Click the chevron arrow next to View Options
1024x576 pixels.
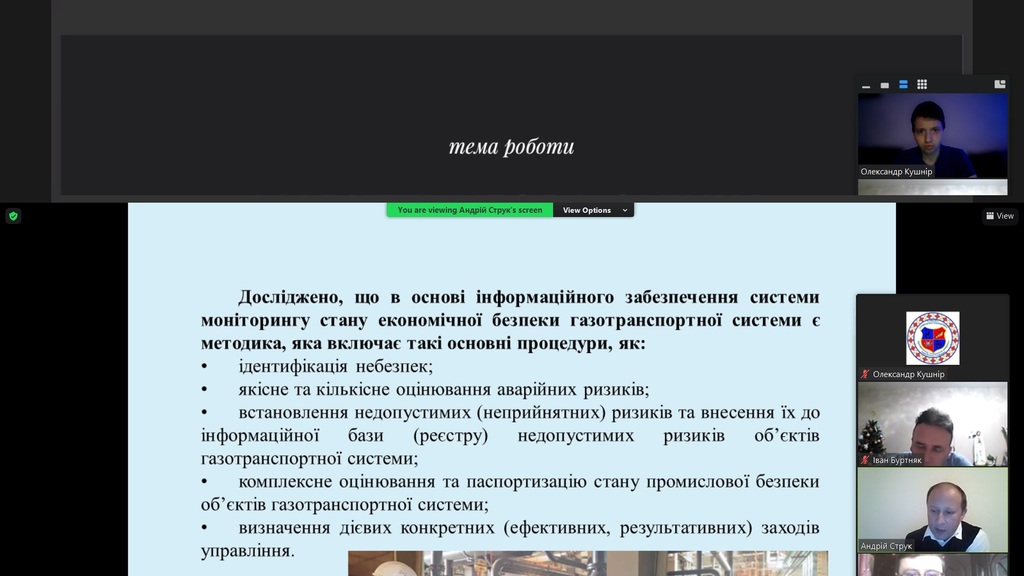pyautogui.click(x=625, y=210)
